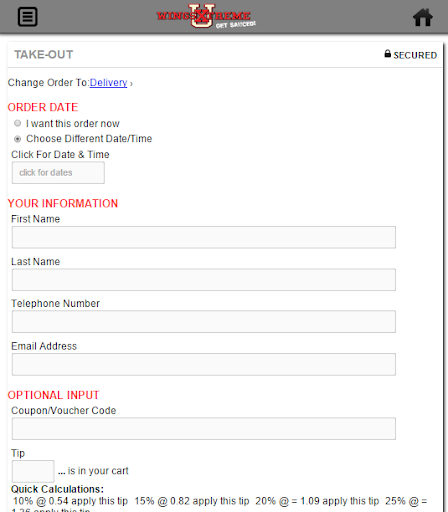Apply the 15% tip

tap(221, 501)
